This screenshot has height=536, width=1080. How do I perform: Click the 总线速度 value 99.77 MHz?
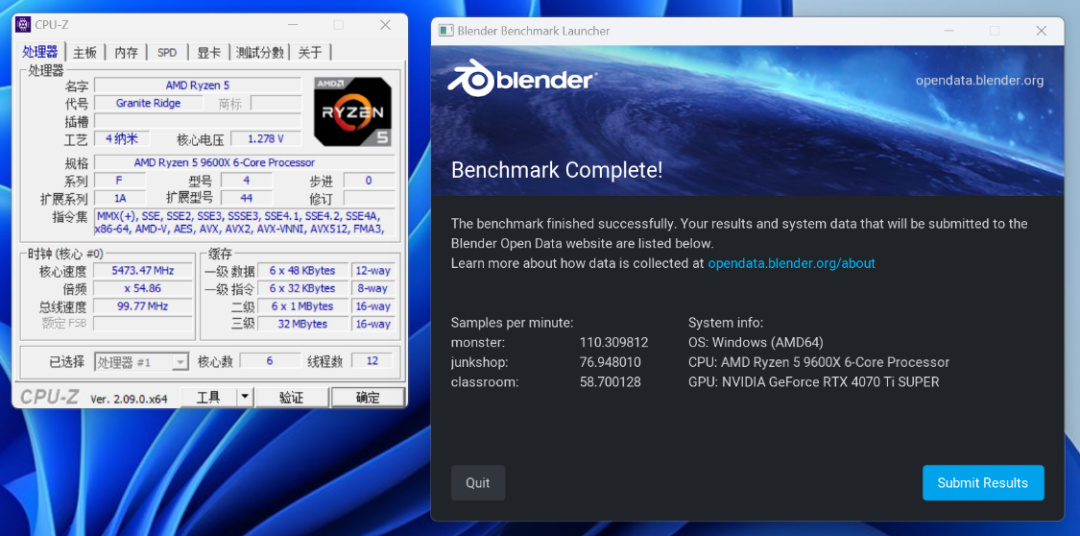(x=143, y=306)
